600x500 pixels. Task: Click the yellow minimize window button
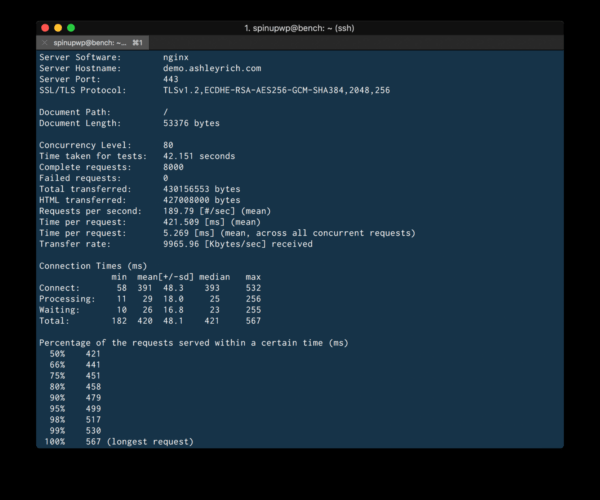(58, 27)
